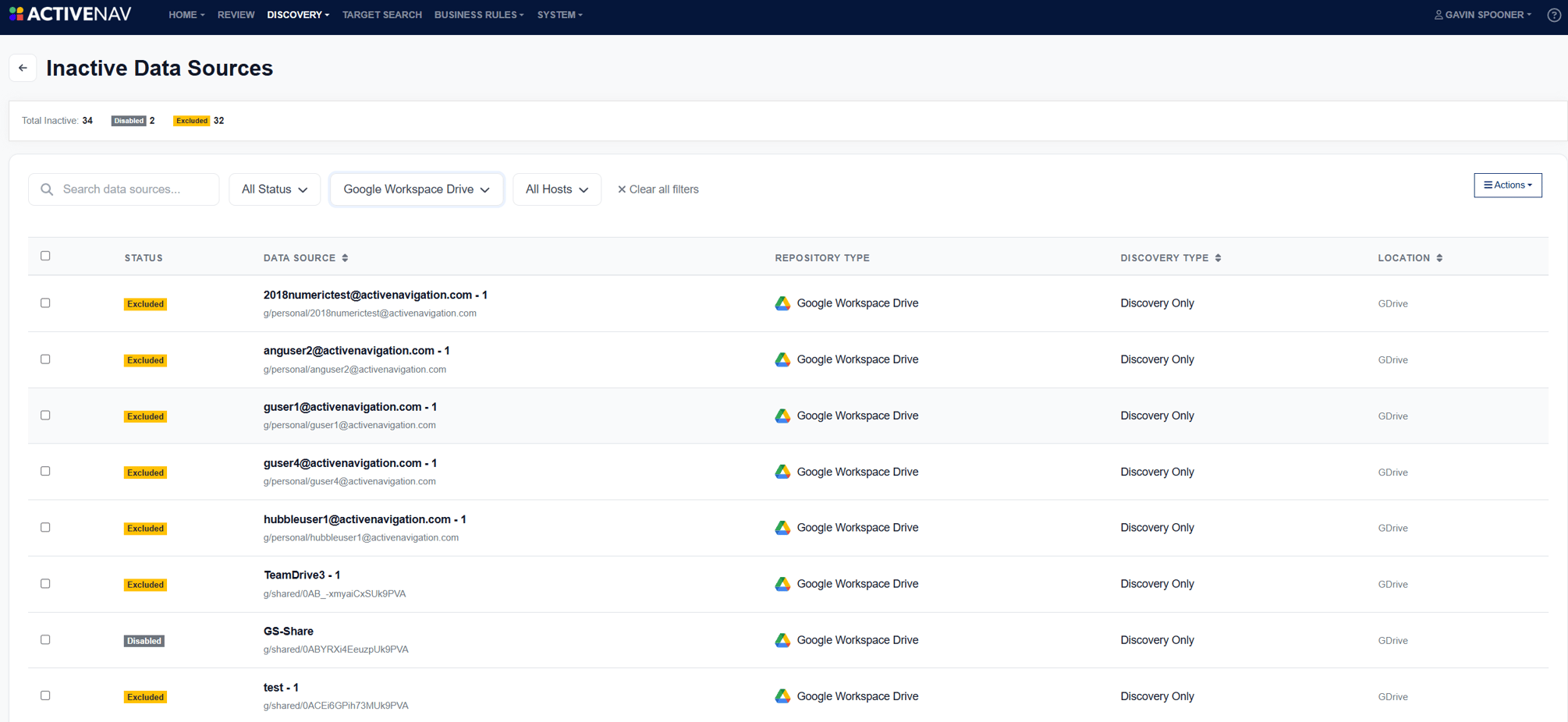Viewport: 1568px width, 722px height.
Task: Open the Google Workspace Drive filter dropdown
Action: tap(417, 189)
